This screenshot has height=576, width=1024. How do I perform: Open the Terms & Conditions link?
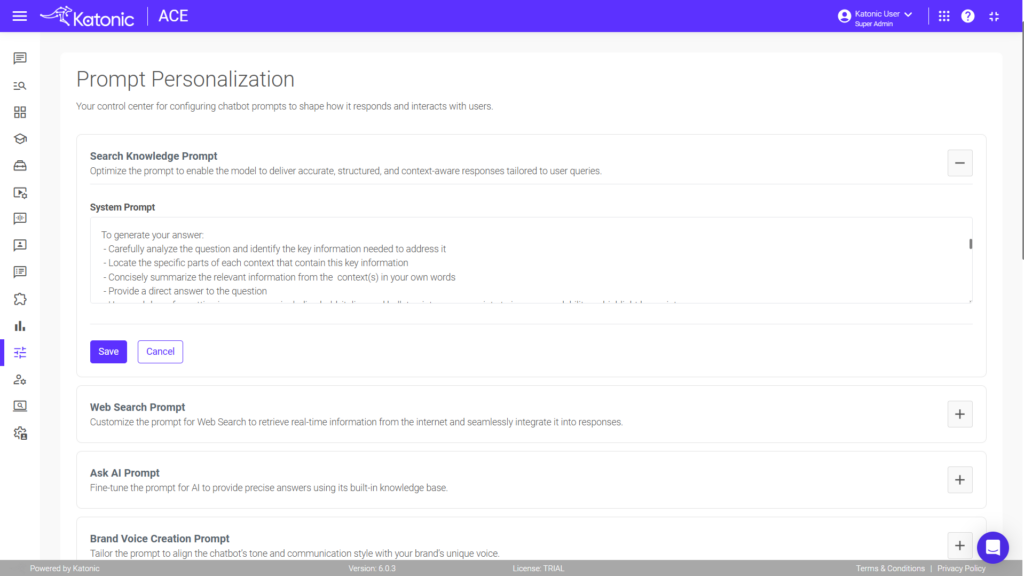coord(890,568)
